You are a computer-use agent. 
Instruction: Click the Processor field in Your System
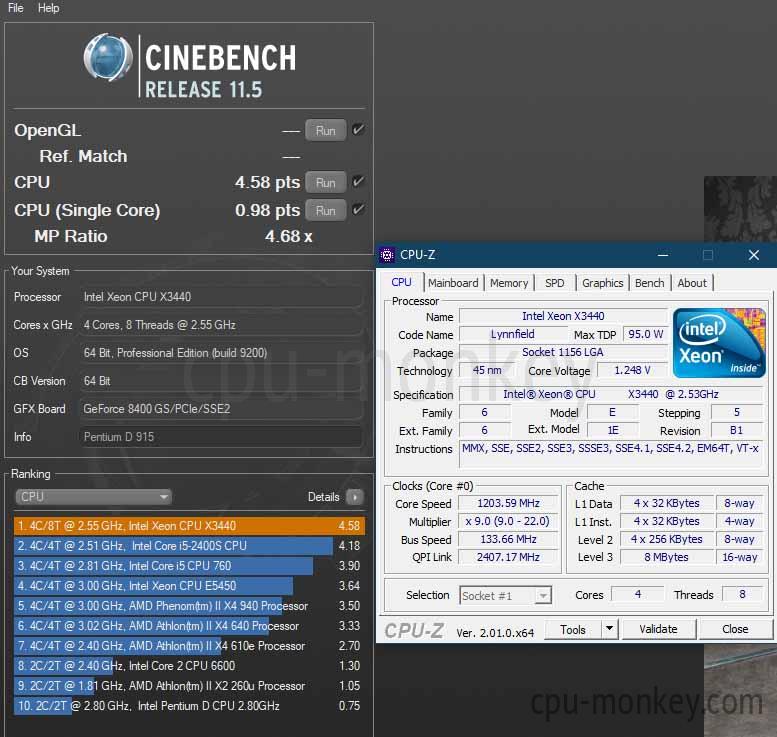pyautogui.click(x=221, y=297)
